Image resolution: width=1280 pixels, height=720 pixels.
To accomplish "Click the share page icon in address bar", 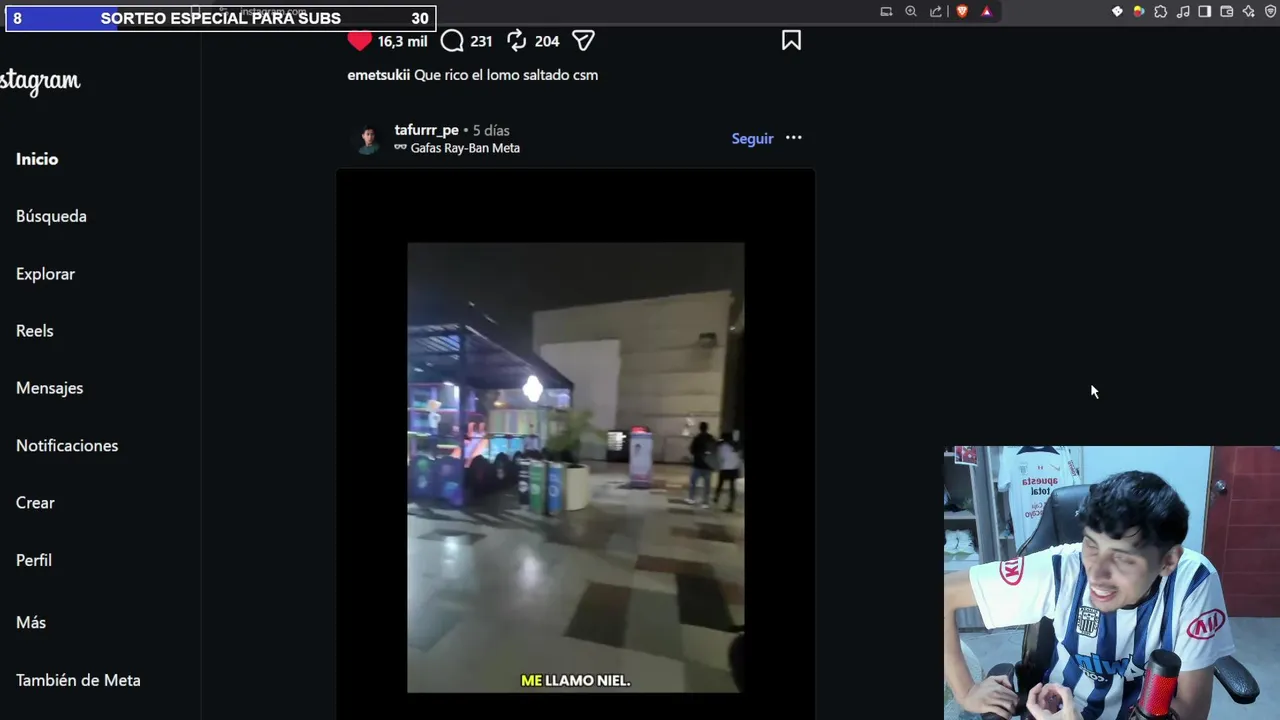I will point(936,12).
